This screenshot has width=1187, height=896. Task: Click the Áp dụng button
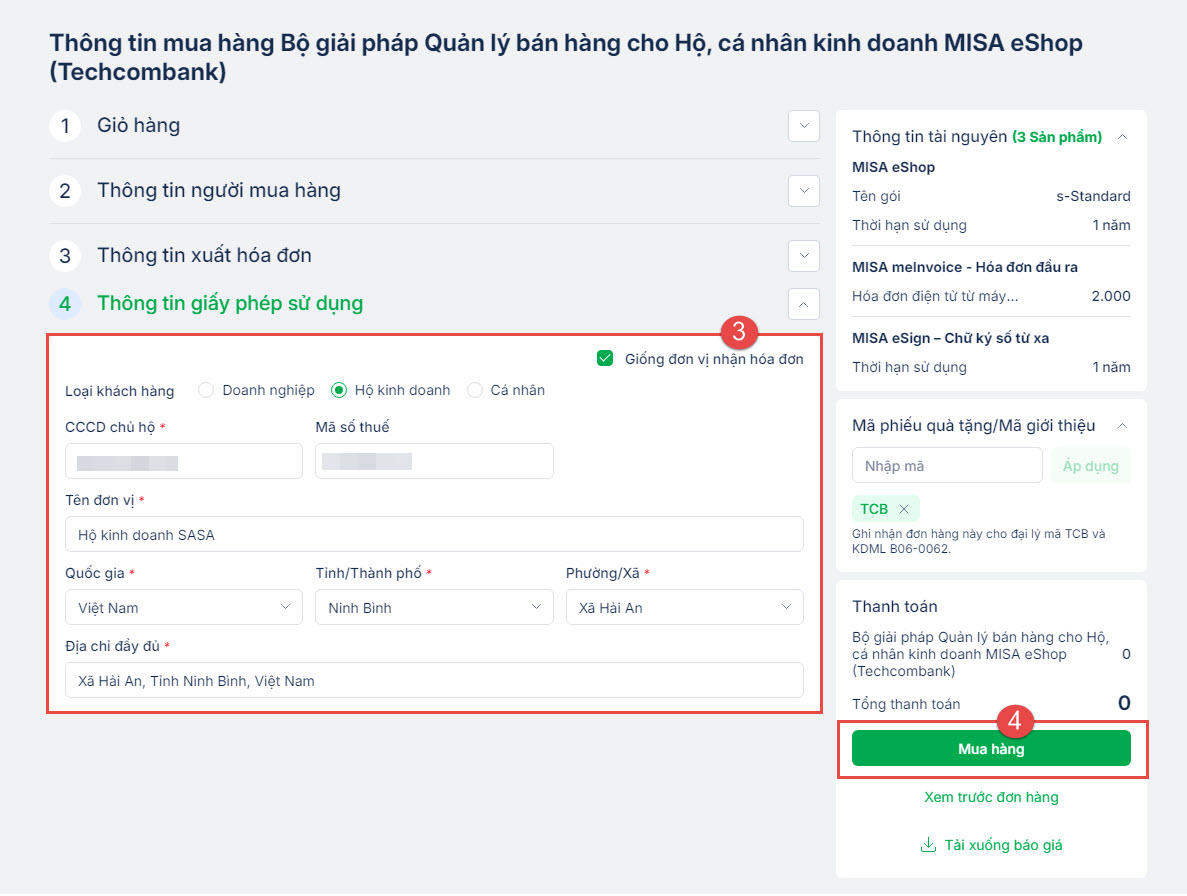point(1090,466)
